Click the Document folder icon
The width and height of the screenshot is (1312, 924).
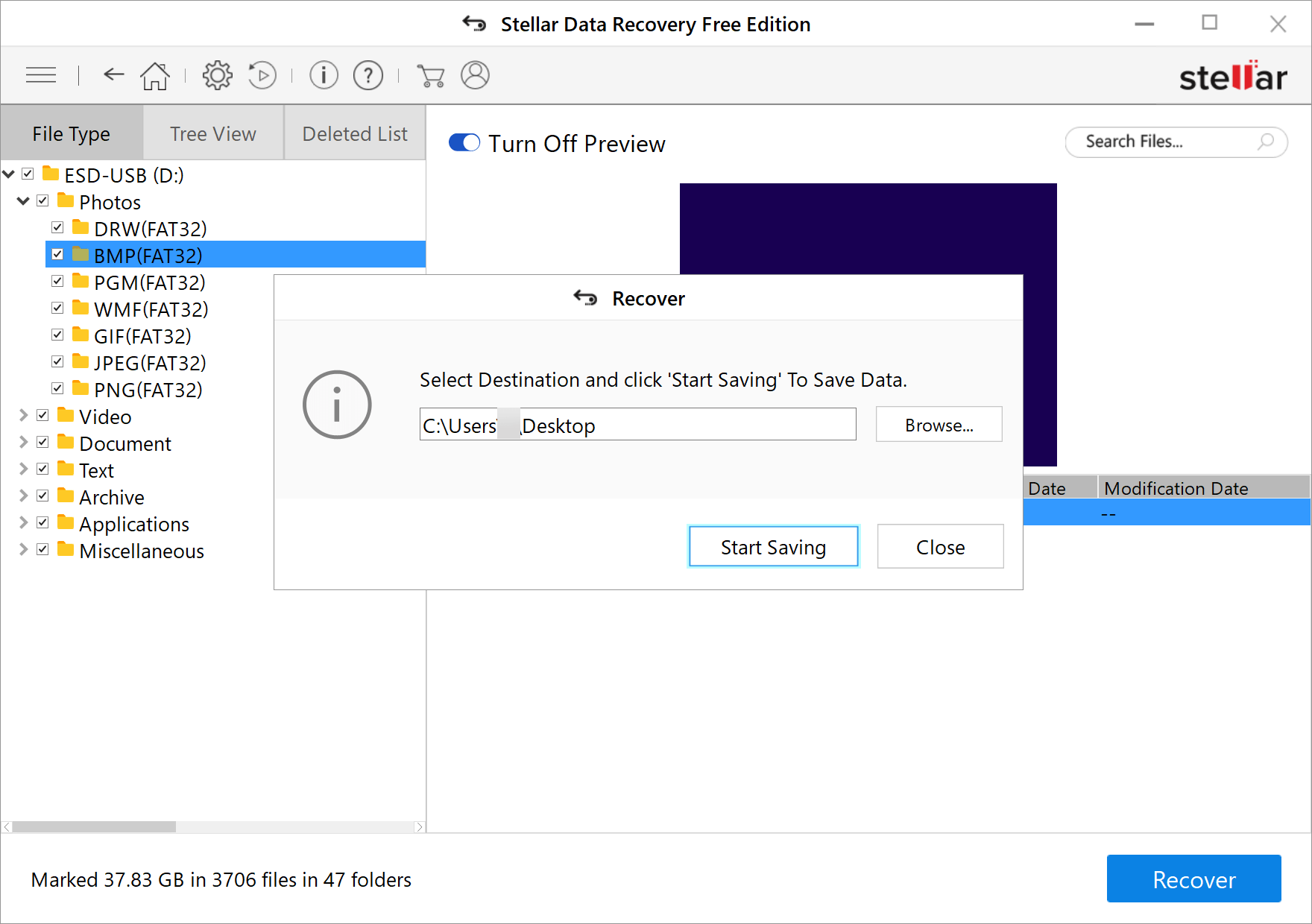(66, 442)
